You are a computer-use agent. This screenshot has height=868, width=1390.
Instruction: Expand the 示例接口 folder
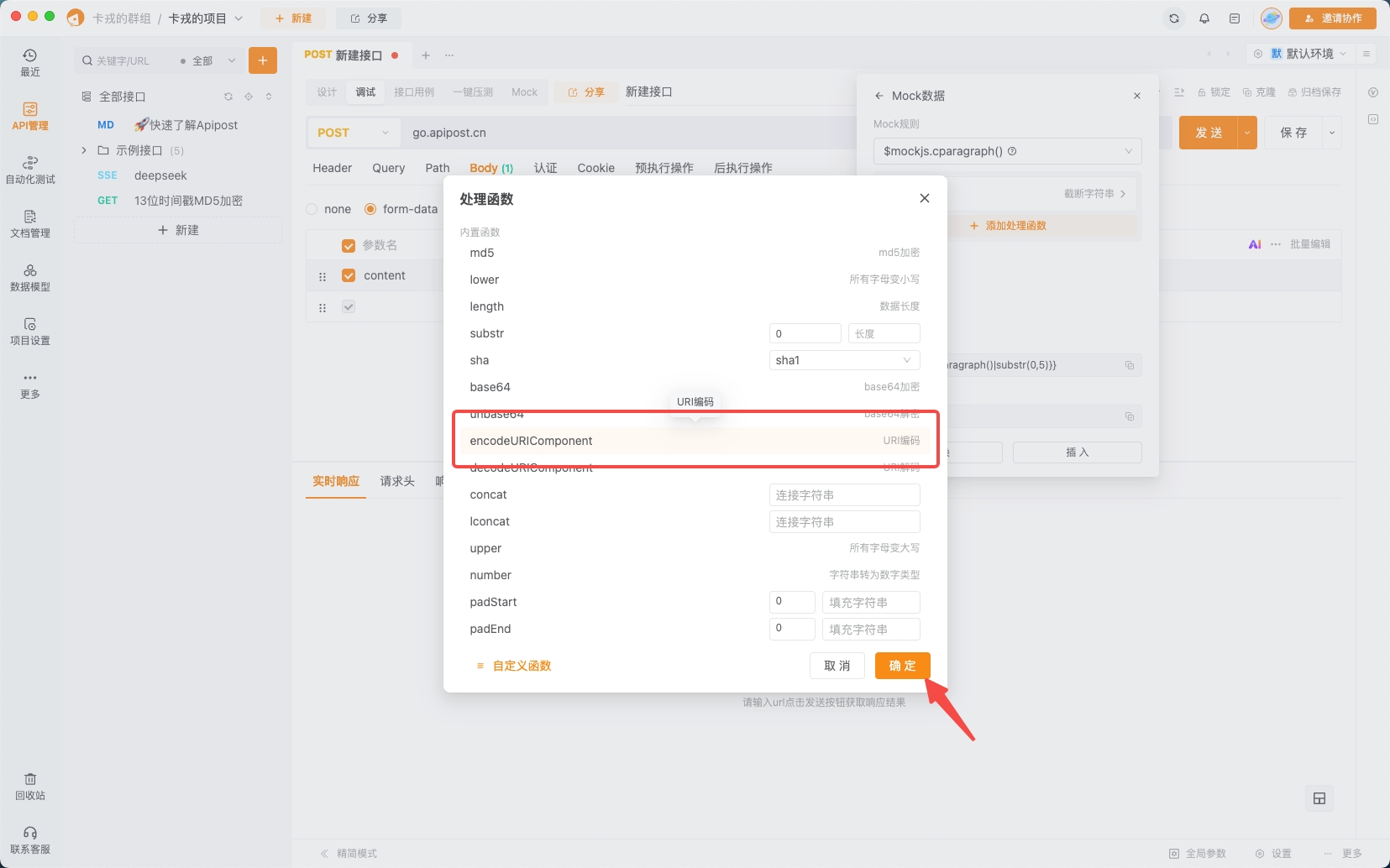[84, 150]
